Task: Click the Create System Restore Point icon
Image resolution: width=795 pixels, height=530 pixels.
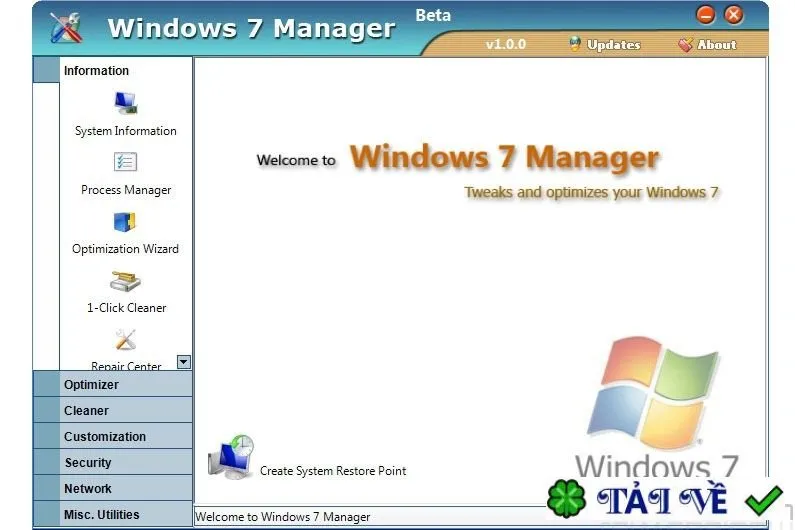Action: [x=231, y=457]
